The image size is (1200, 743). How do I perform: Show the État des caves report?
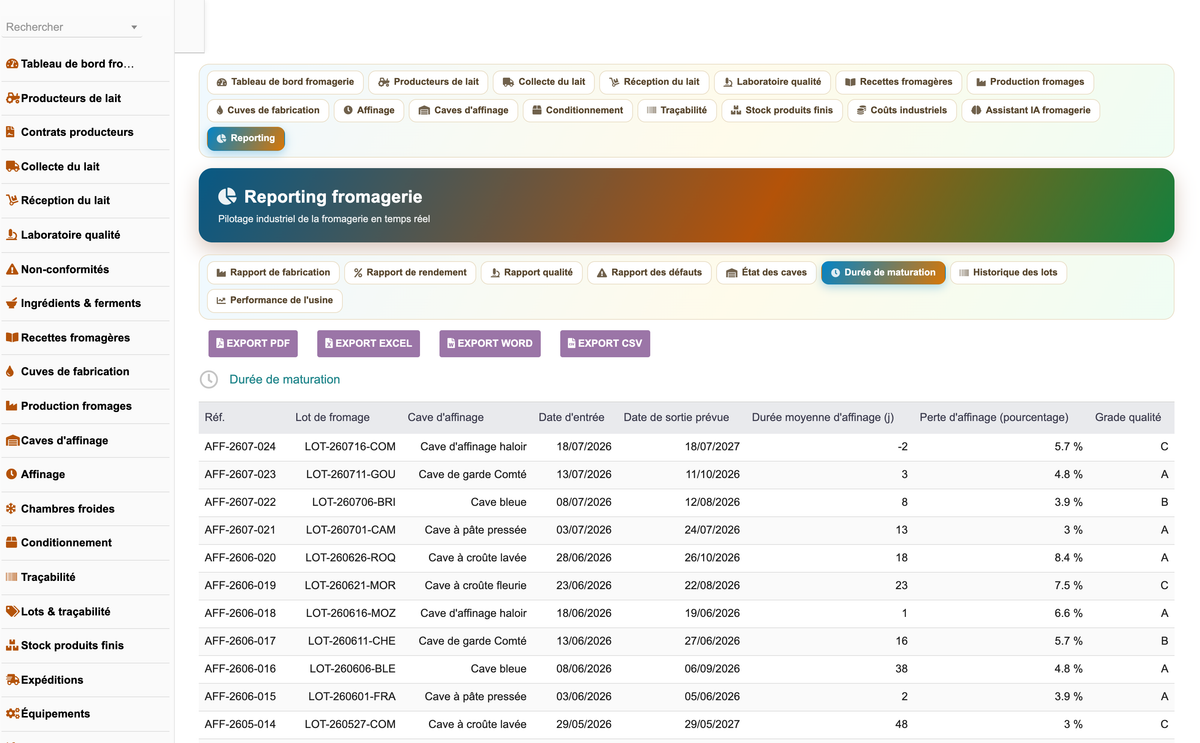(766, 272)
